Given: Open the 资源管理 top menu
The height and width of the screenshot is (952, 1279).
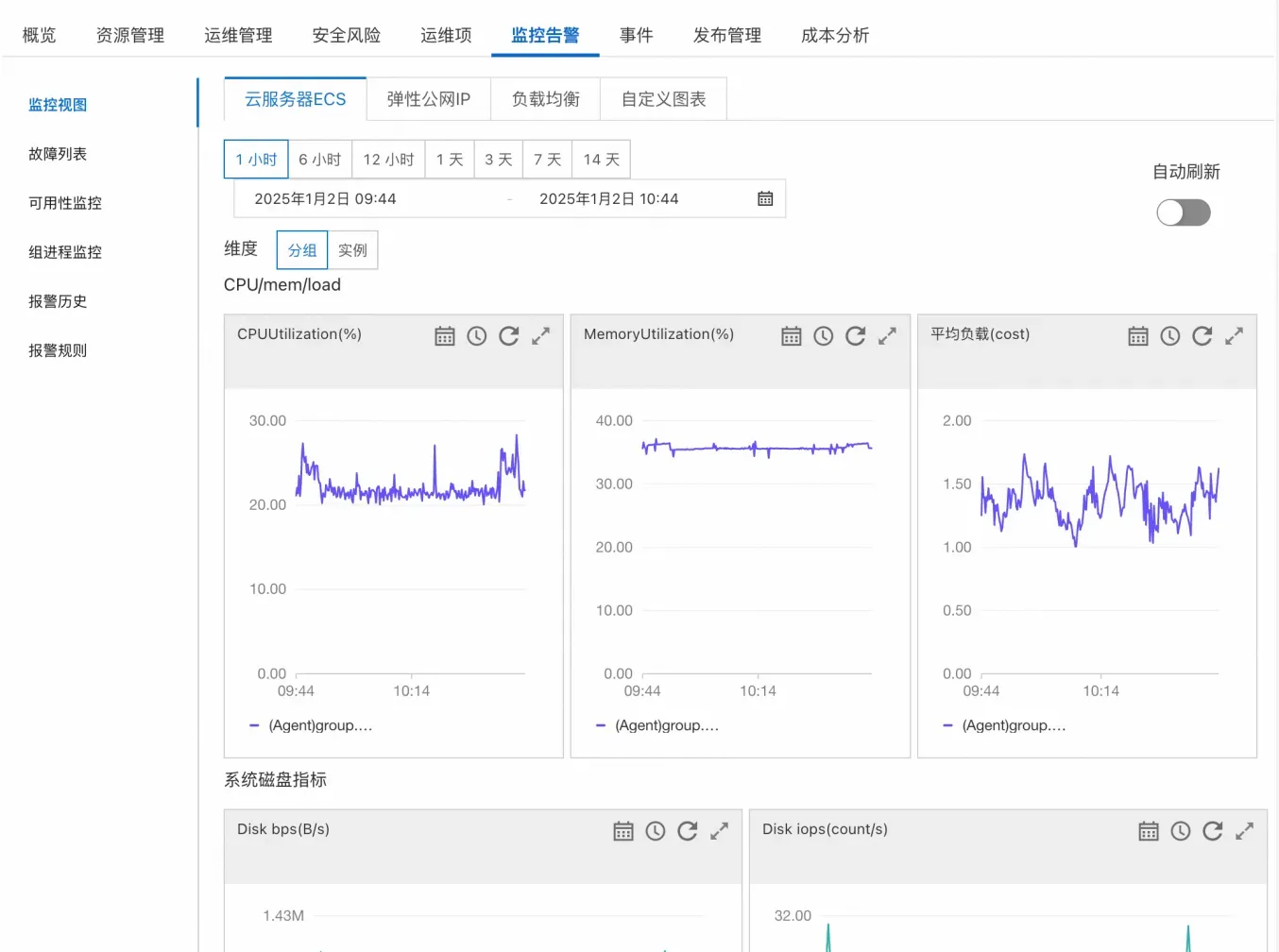Looking at the screenshot, I should click(130, 36).
